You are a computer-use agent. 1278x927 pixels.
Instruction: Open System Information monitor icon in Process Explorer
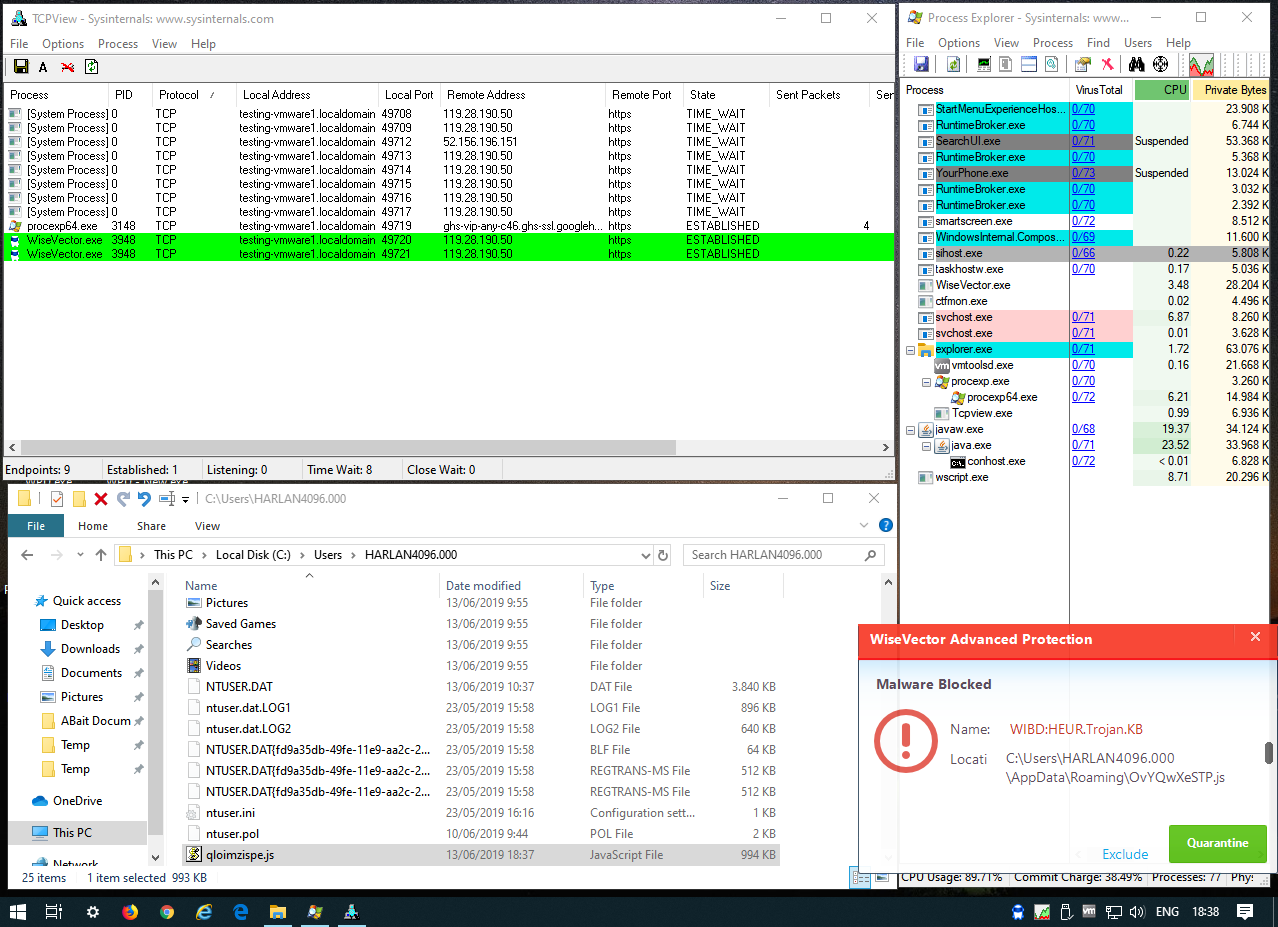[x=984, y=65]
